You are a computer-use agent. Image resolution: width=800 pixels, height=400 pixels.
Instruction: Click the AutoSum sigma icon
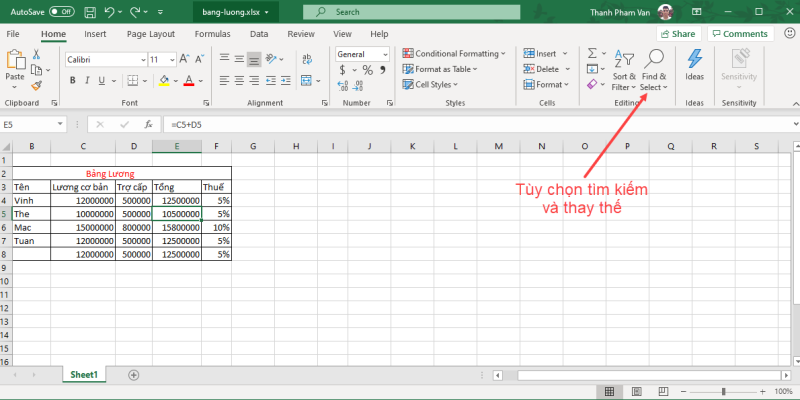click(591, 53)
